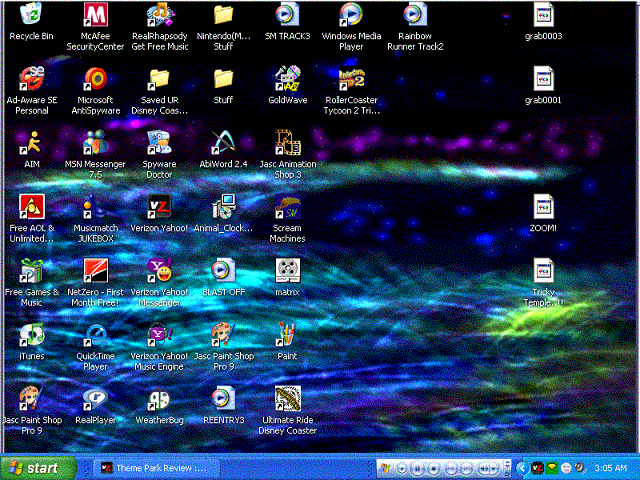
Task: Select the SM TRACK3 media file
Action: click(x=287, y=22)
